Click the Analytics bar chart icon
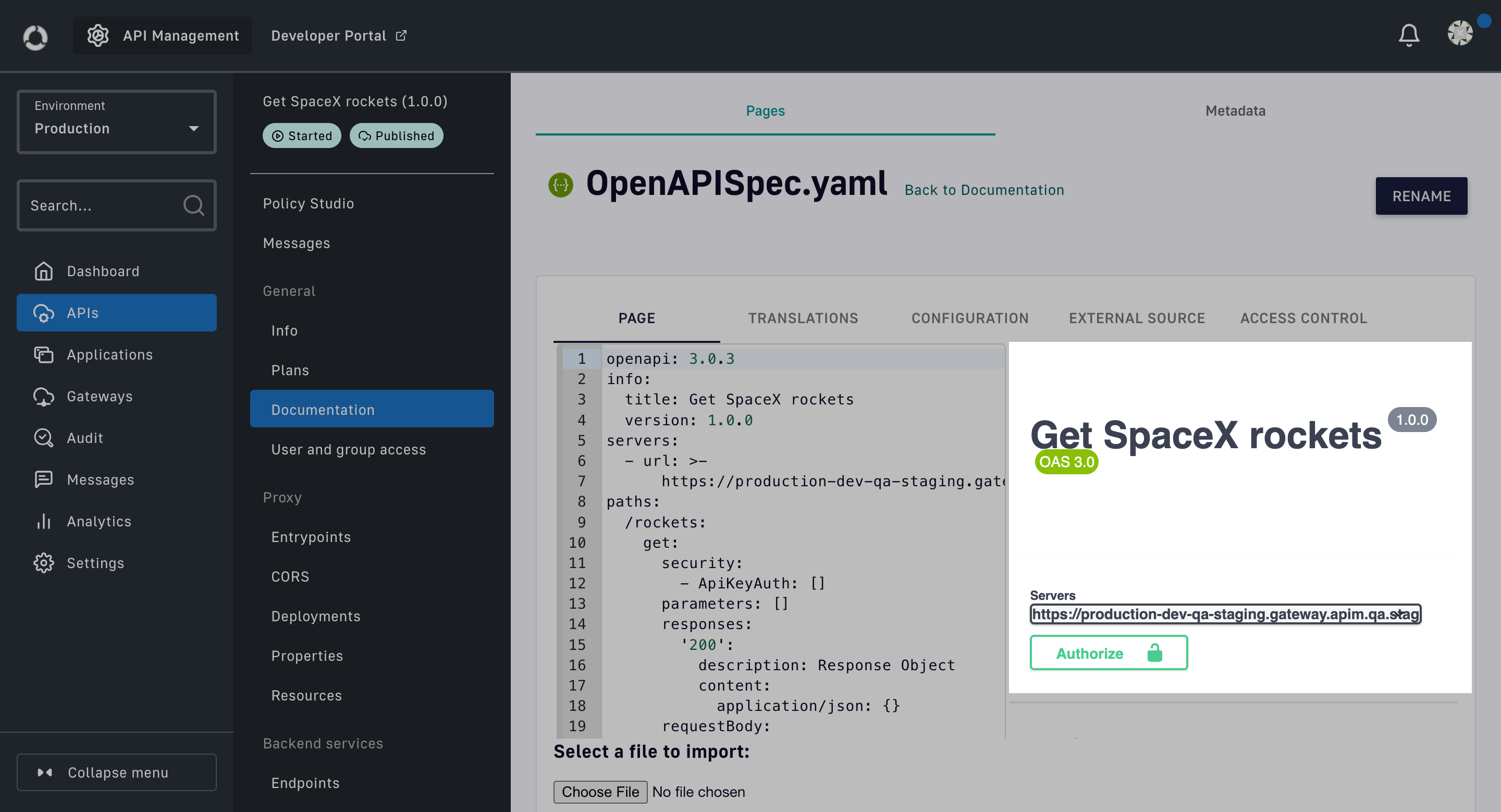 pos(44,521)
